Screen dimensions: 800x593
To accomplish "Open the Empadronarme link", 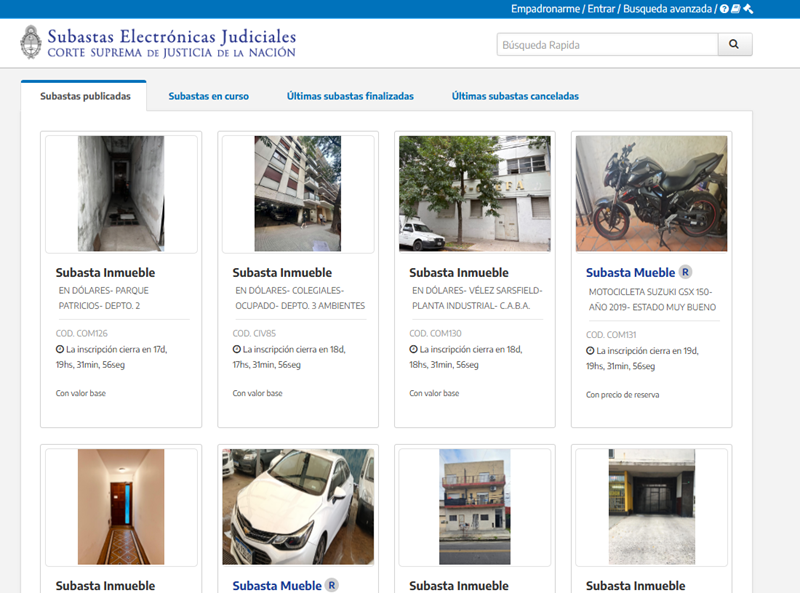I will click(x=545, y=9).
